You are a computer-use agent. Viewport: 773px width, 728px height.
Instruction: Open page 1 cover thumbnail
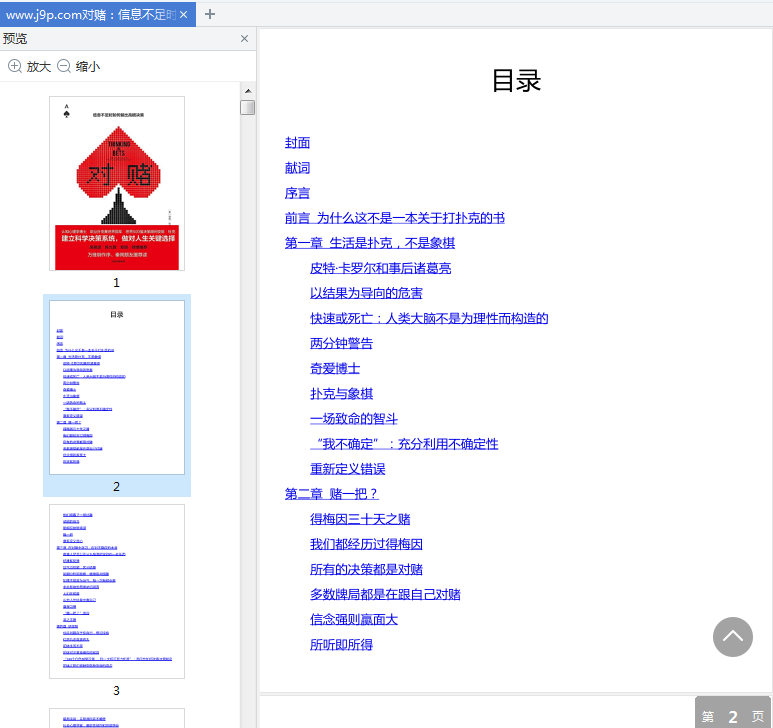point(117,183)
